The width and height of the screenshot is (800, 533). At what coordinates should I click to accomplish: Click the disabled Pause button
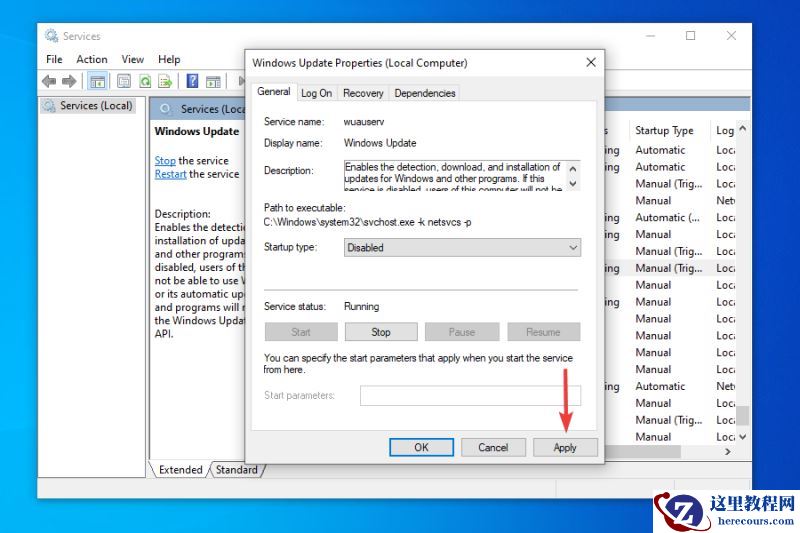[x=462, y=332]
